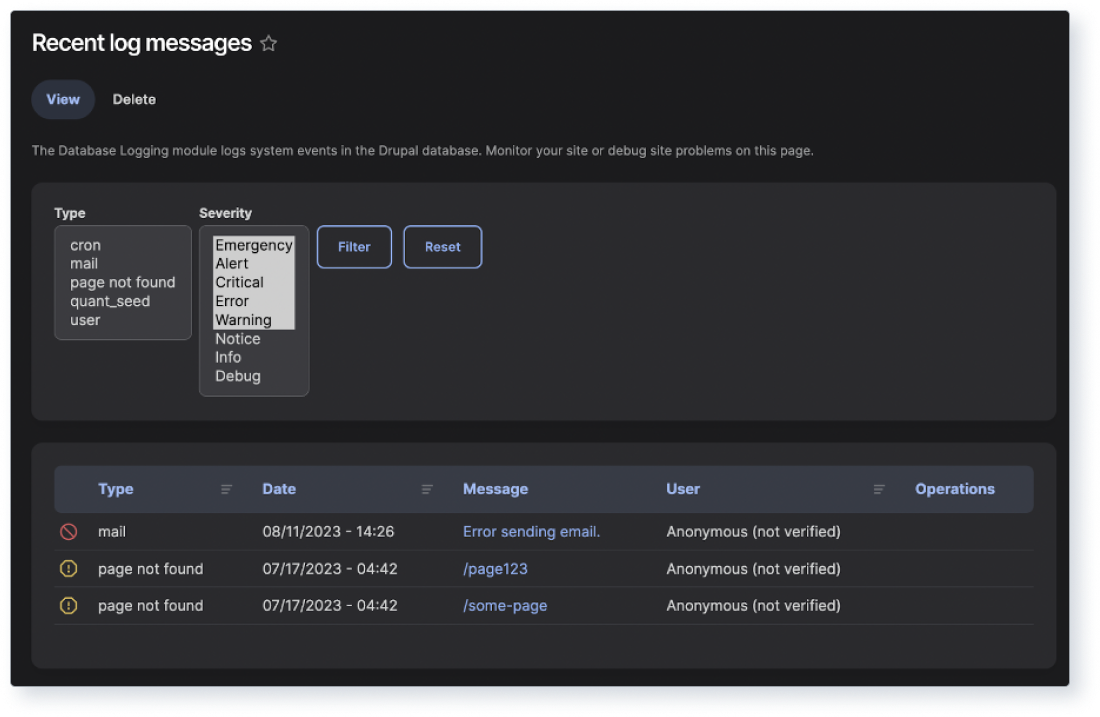Sort using the icon next to Type header
The image size is (1100, 717).
pyautogui.click(x=226, y=489)
